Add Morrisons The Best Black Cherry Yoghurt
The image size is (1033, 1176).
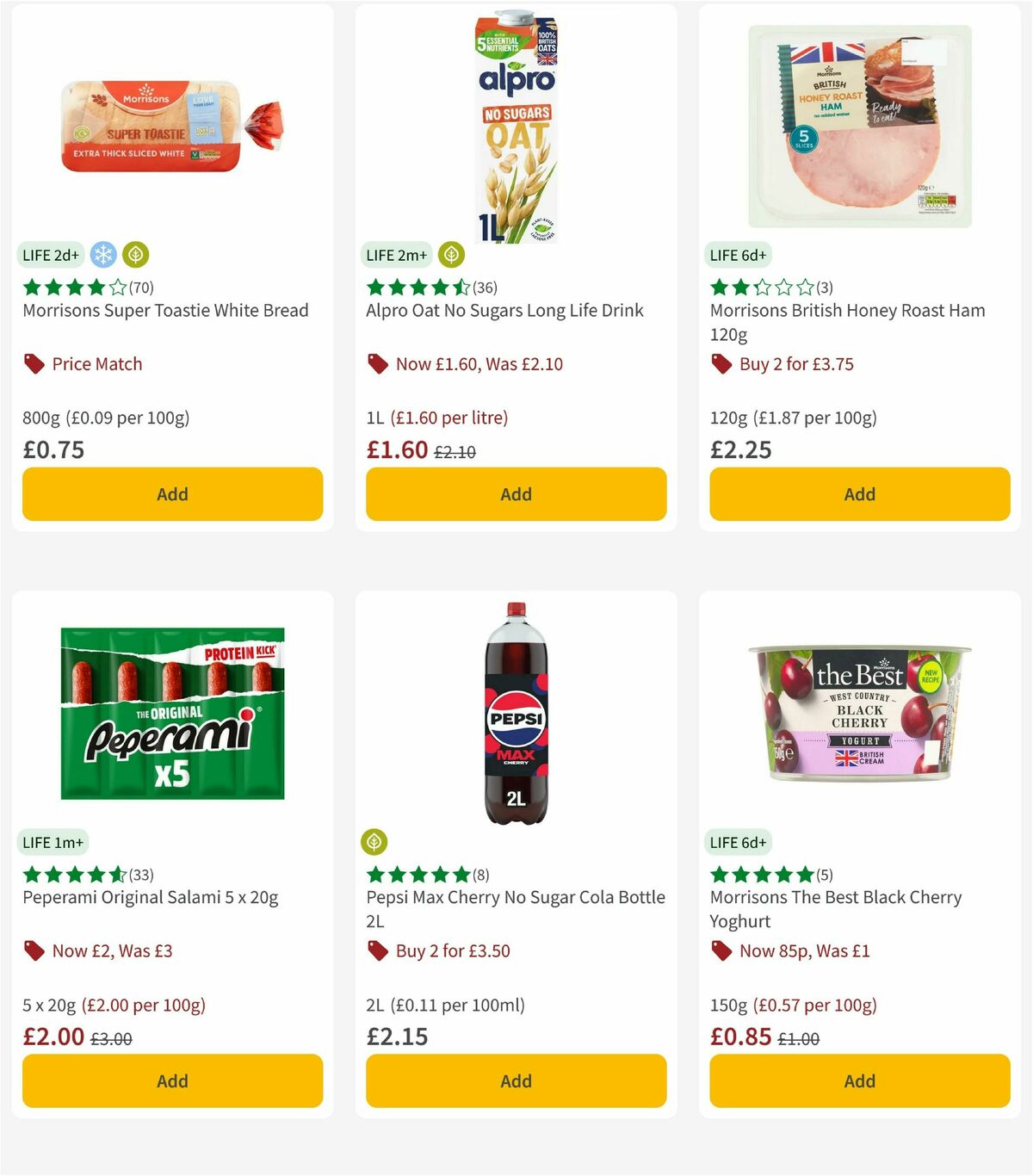pos(859,1080)
